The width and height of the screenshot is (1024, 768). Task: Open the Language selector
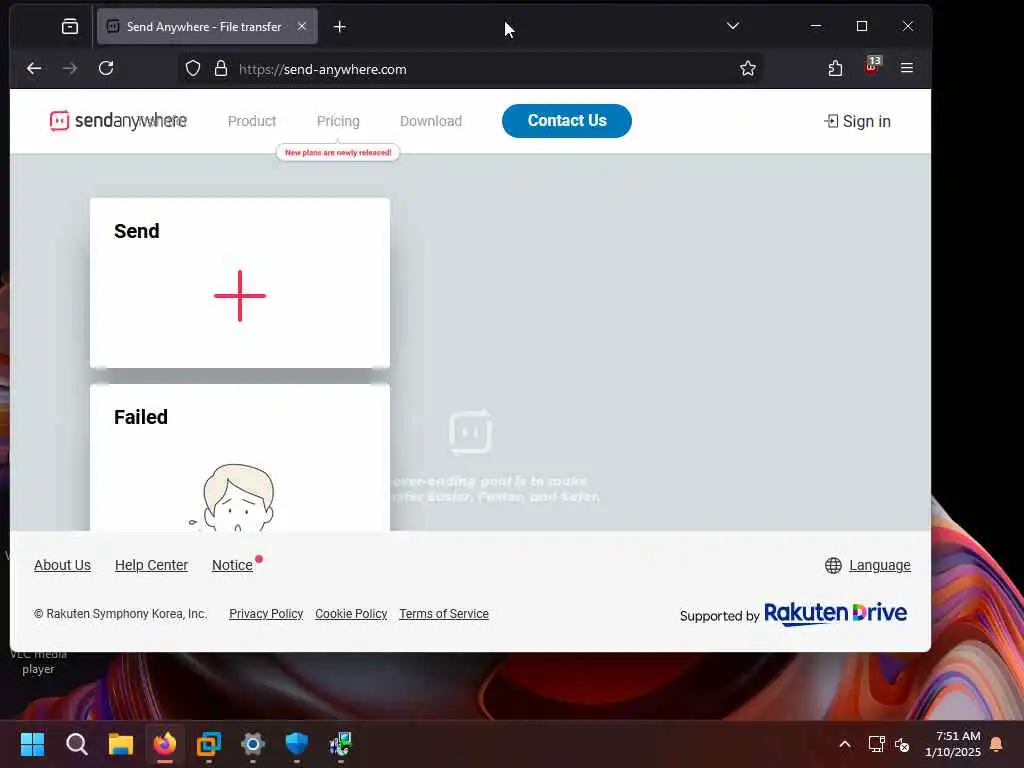[868, 565]
